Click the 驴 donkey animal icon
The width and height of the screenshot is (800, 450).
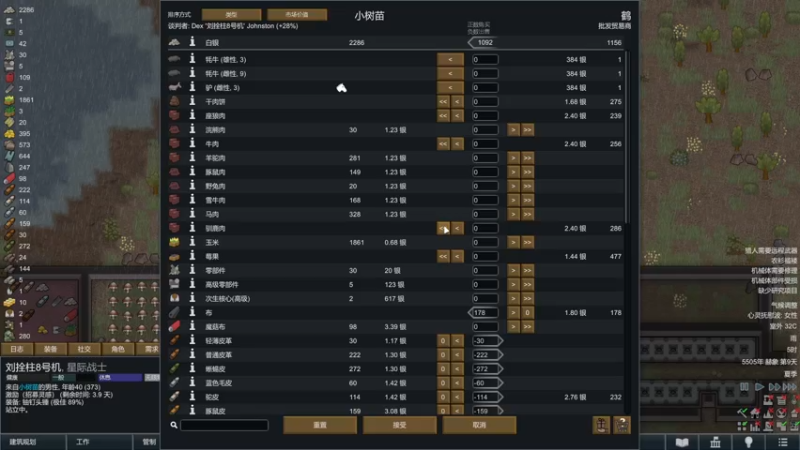click(174, 87)
